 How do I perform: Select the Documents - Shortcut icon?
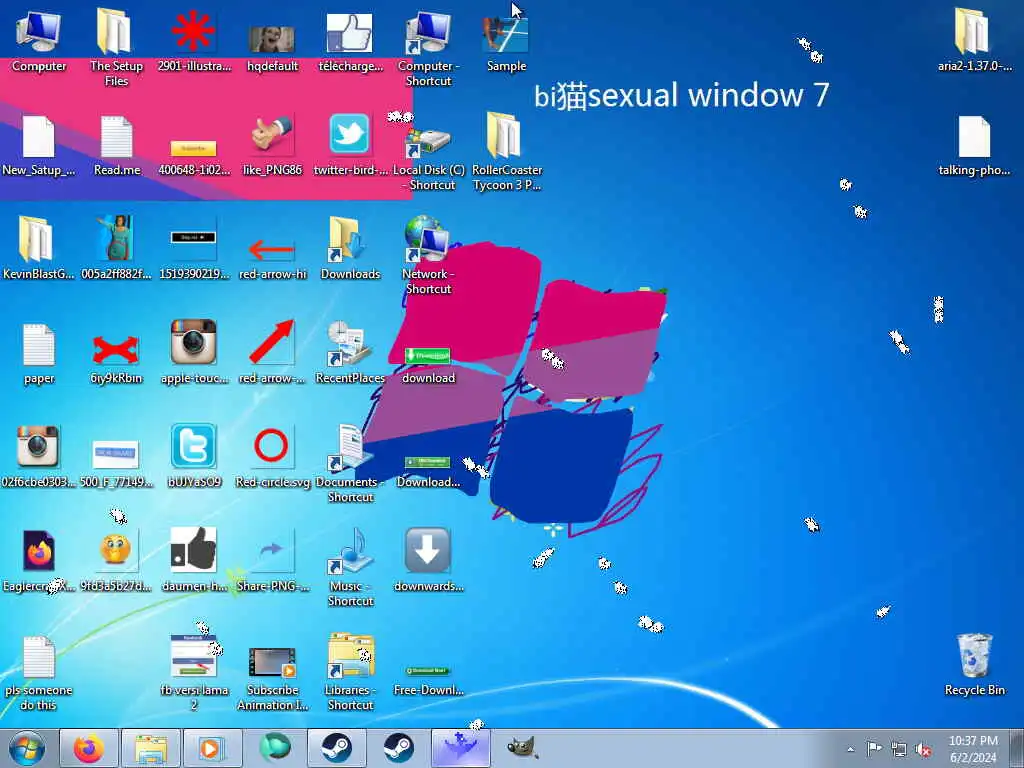[x=350, y=464]
